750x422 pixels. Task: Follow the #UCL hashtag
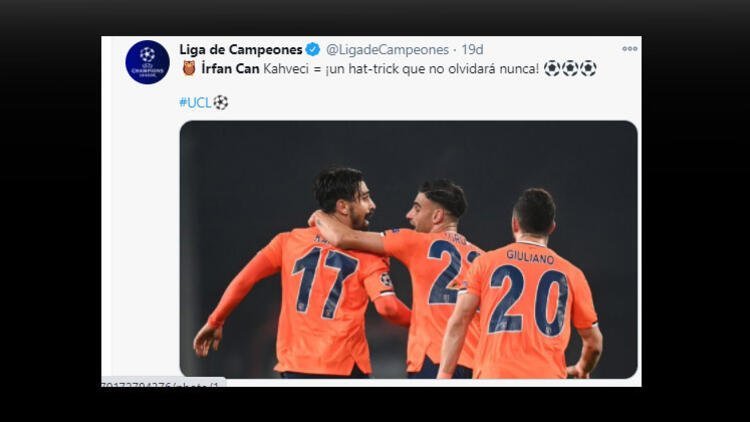(x=195, y=102)
